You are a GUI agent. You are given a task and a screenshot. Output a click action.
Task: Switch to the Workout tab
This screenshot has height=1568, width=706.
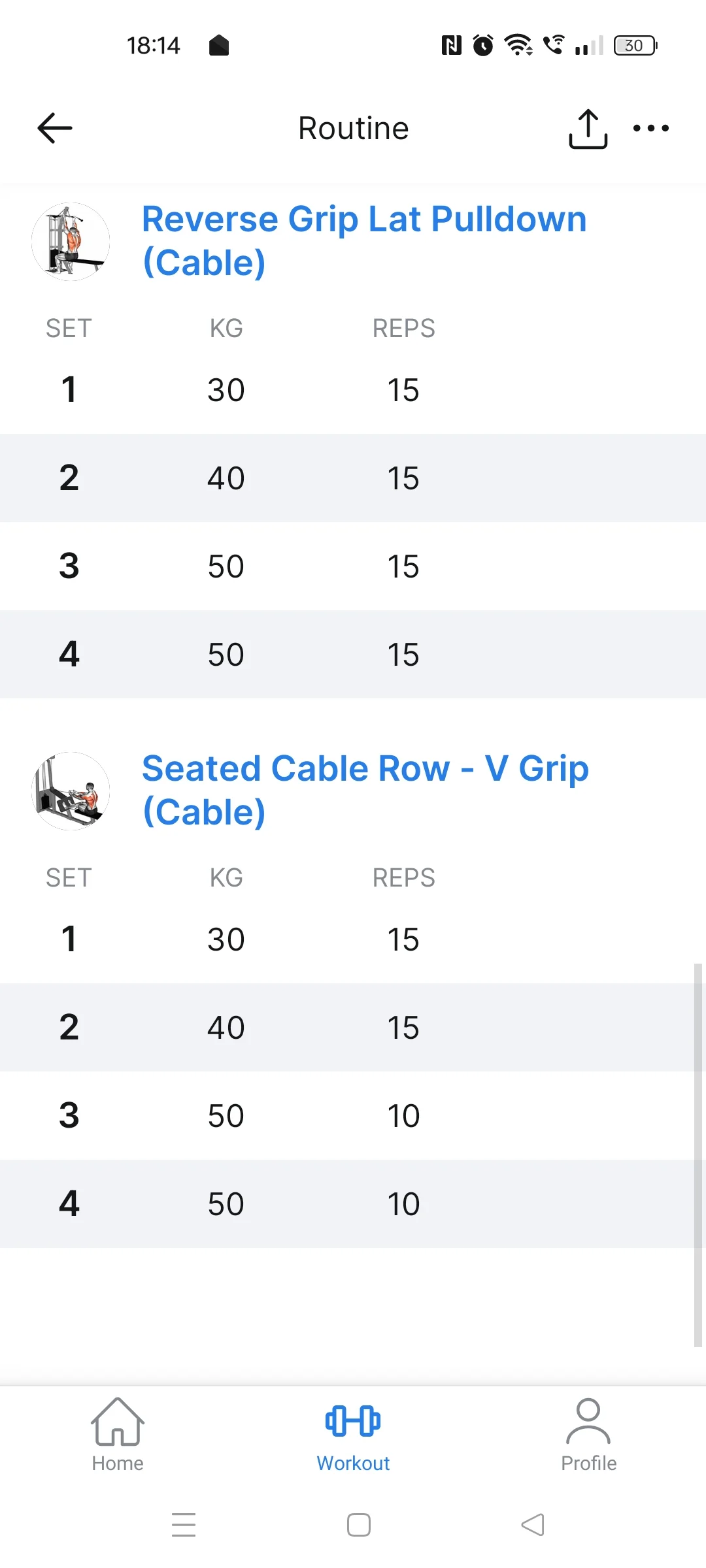pyautogui.click(x=353, y=1435)
